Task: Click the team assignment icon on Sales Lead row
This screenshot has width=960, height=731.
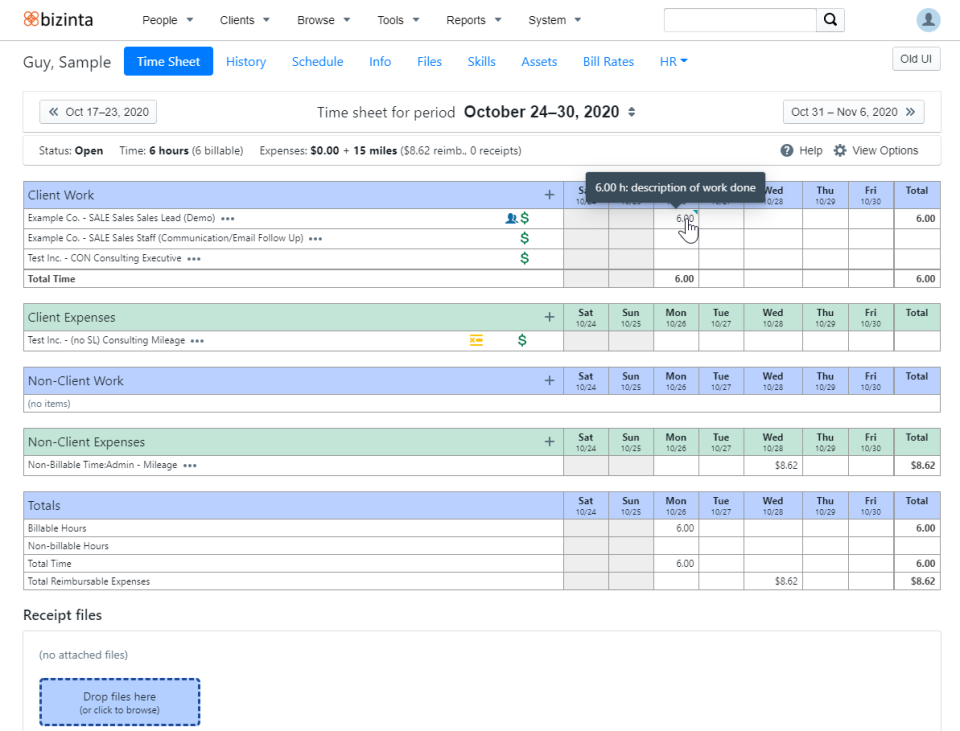Action: pyautogui.click(x=511, y=217)
